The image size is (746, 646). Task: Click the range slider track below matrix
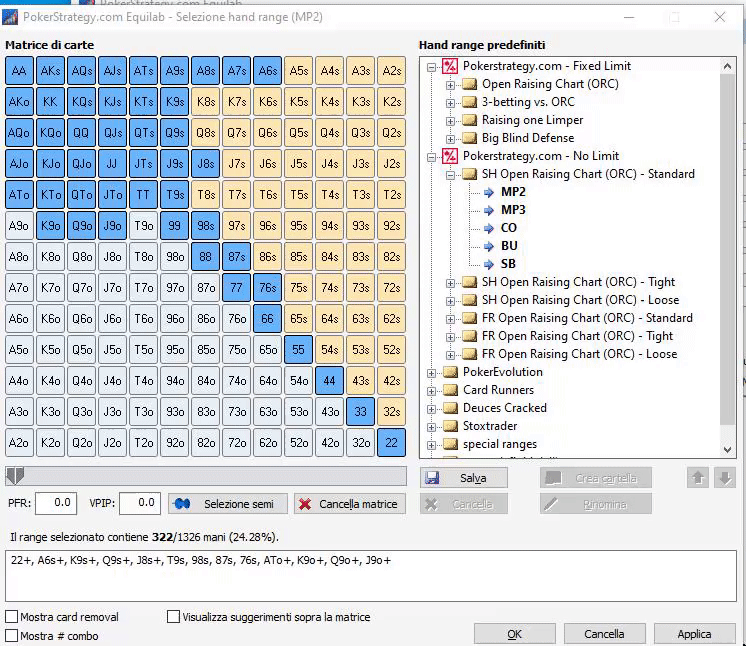206,476
